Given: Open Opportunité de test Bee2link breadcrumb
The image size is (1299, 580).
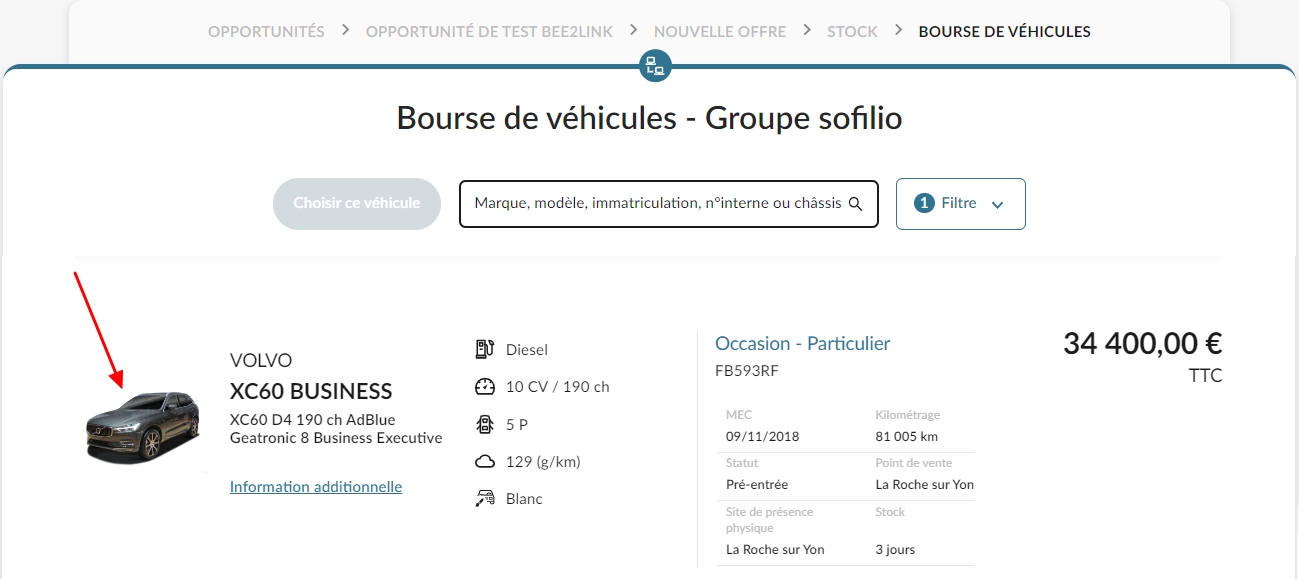Looking at the screenshot, I should [x=489, y=32].
